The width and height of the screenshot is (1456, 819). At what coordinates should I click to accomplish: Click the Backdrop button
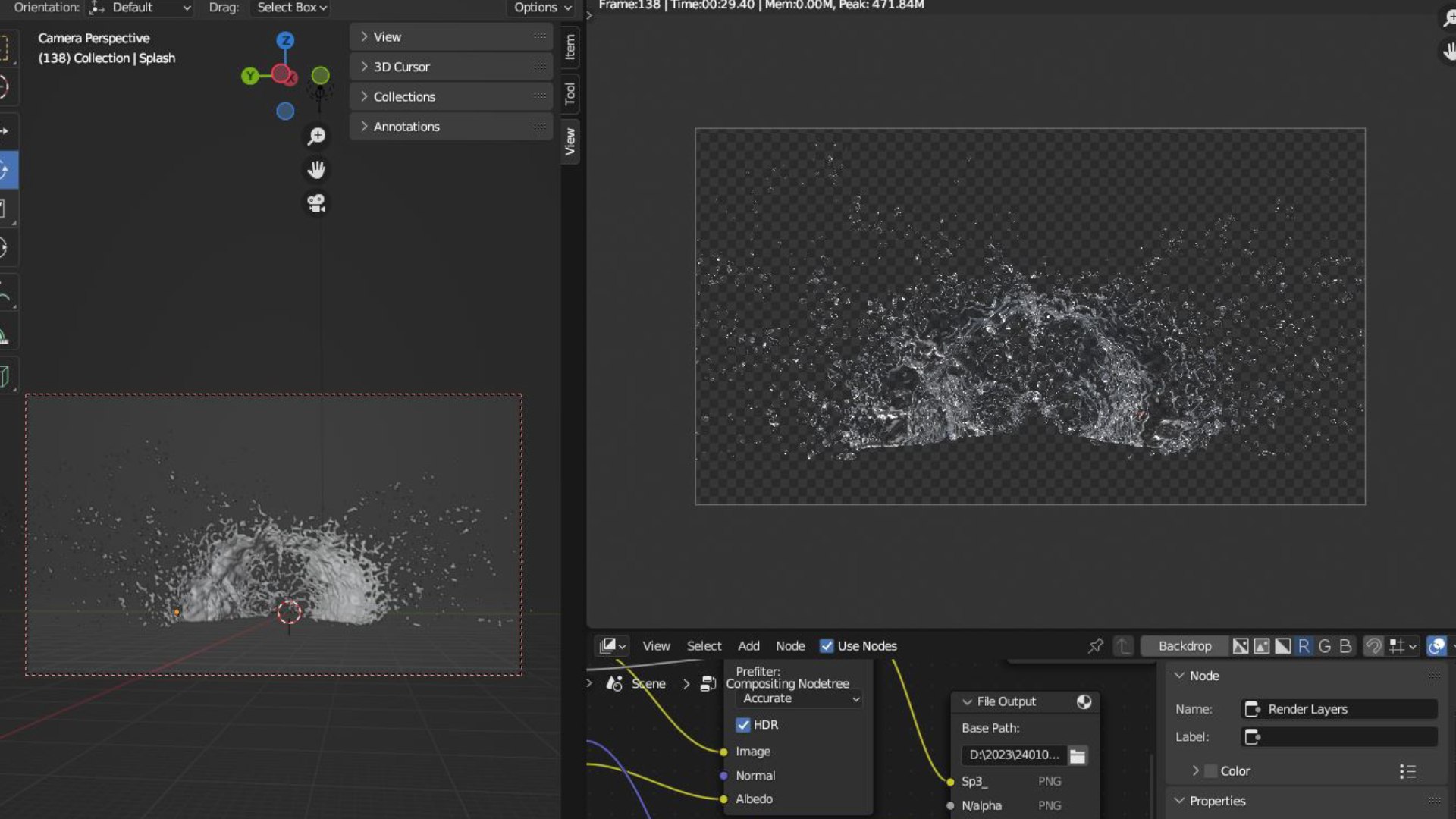coord(1185,646)
